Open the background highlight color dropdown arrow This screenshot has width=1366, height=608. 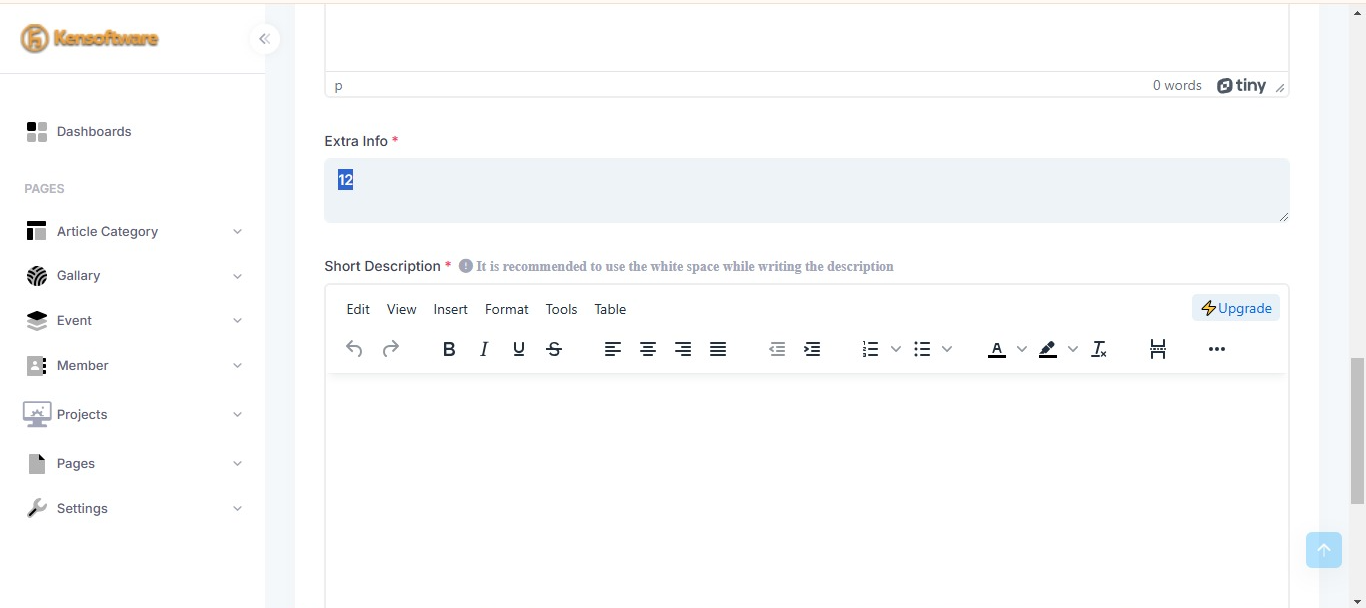tap(1073, 349)
